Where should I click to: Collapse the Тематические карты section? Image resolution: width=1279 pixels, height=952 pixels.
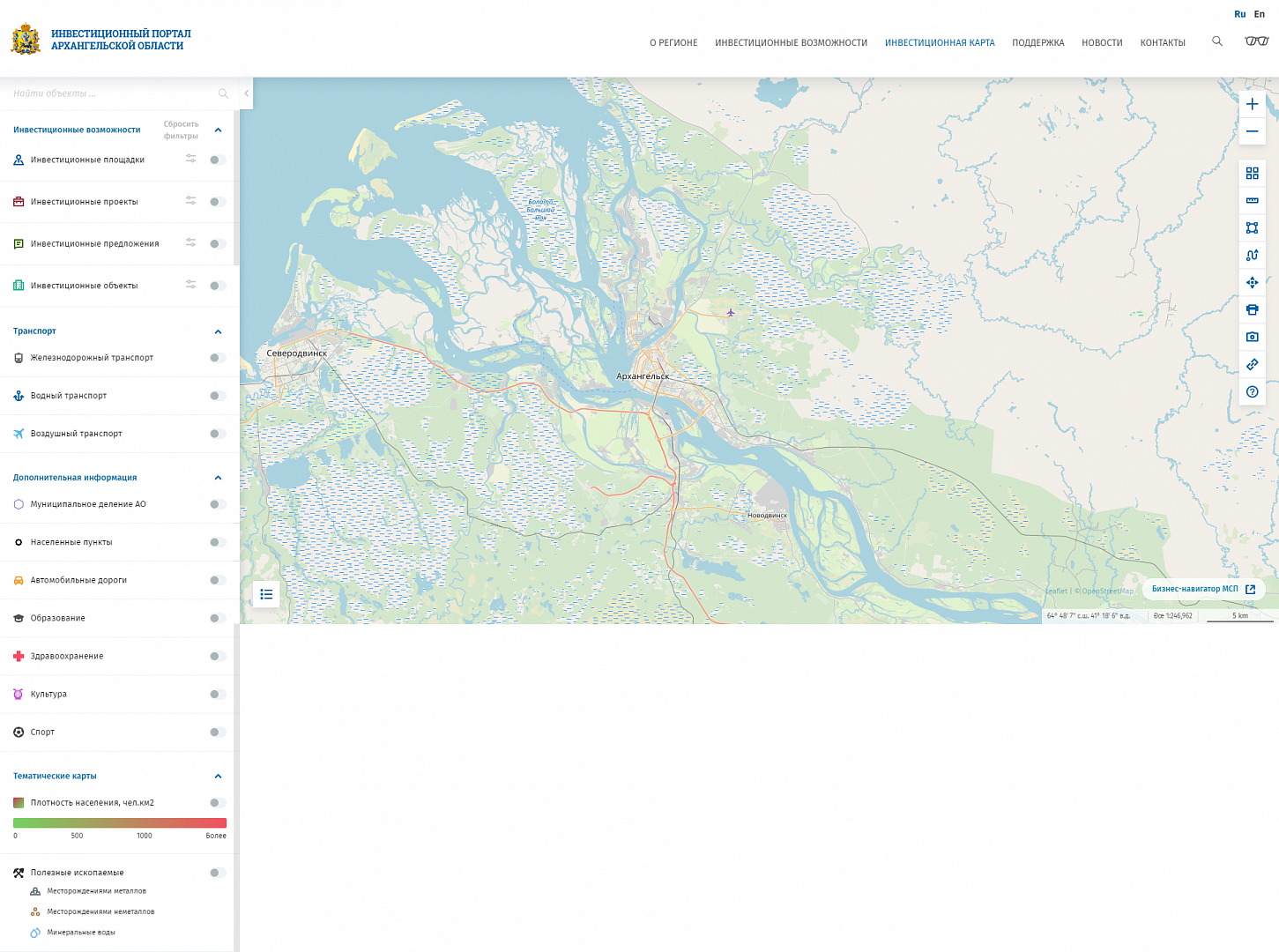(x=218, y=777)
